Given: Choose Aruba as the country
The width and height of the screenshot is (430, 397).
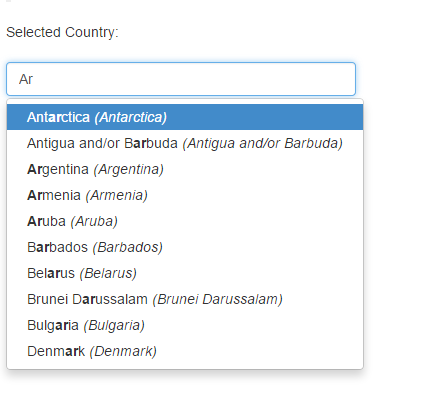Looking at the screenshot, I should (185, 221).
